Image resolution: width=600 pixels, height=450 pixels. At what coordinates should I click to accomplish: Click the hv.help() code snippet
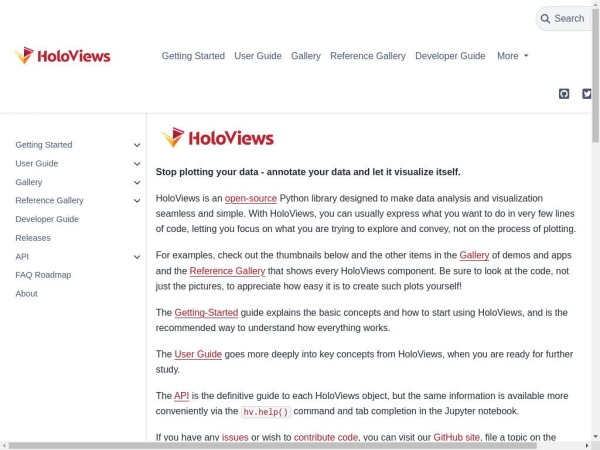tap(266, 412)
